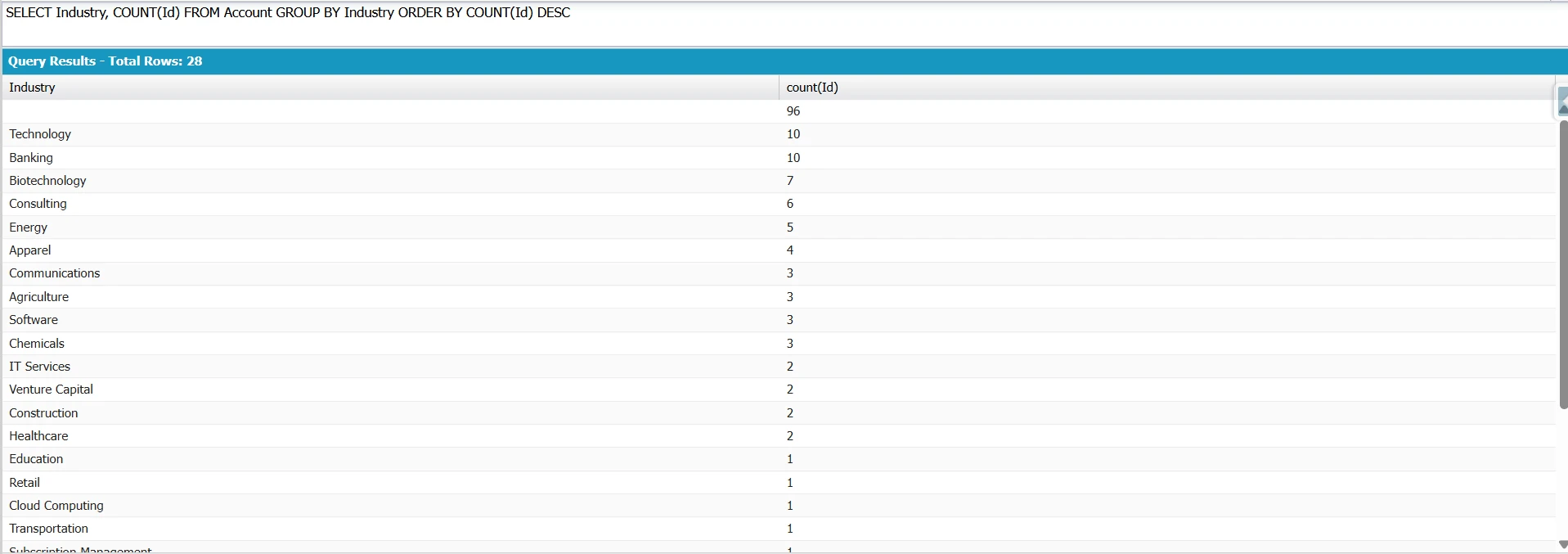Select the Communications industry cell
The width and height of the screenshot is (1568, 554).
coord(390,273)
